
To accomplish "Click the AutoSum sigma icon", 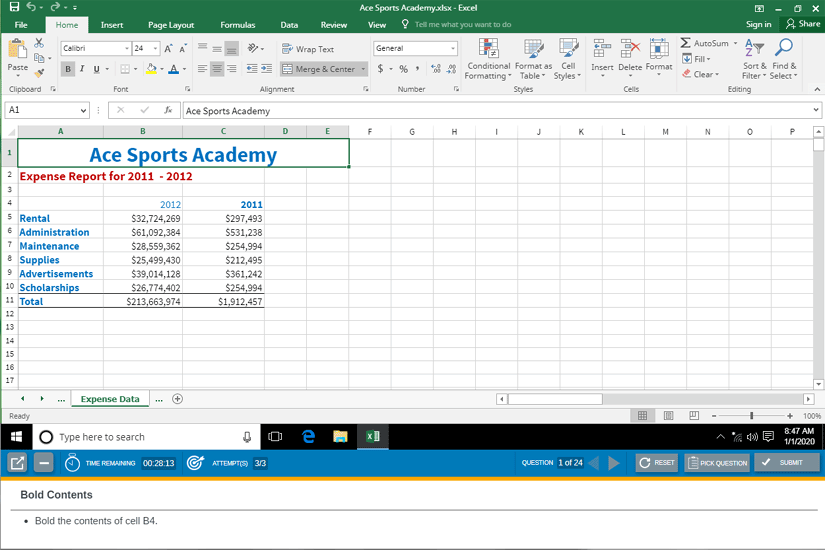I will (686, 44).
